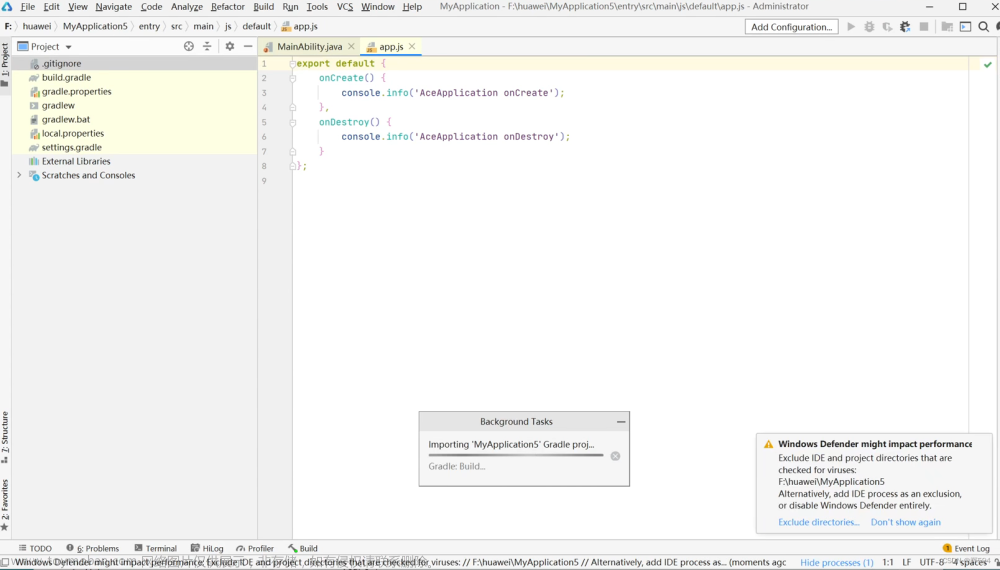Viewport: 1000px width, 570px height.
Task: Toggle the Favorites side tab
Action: coord(5,504)
